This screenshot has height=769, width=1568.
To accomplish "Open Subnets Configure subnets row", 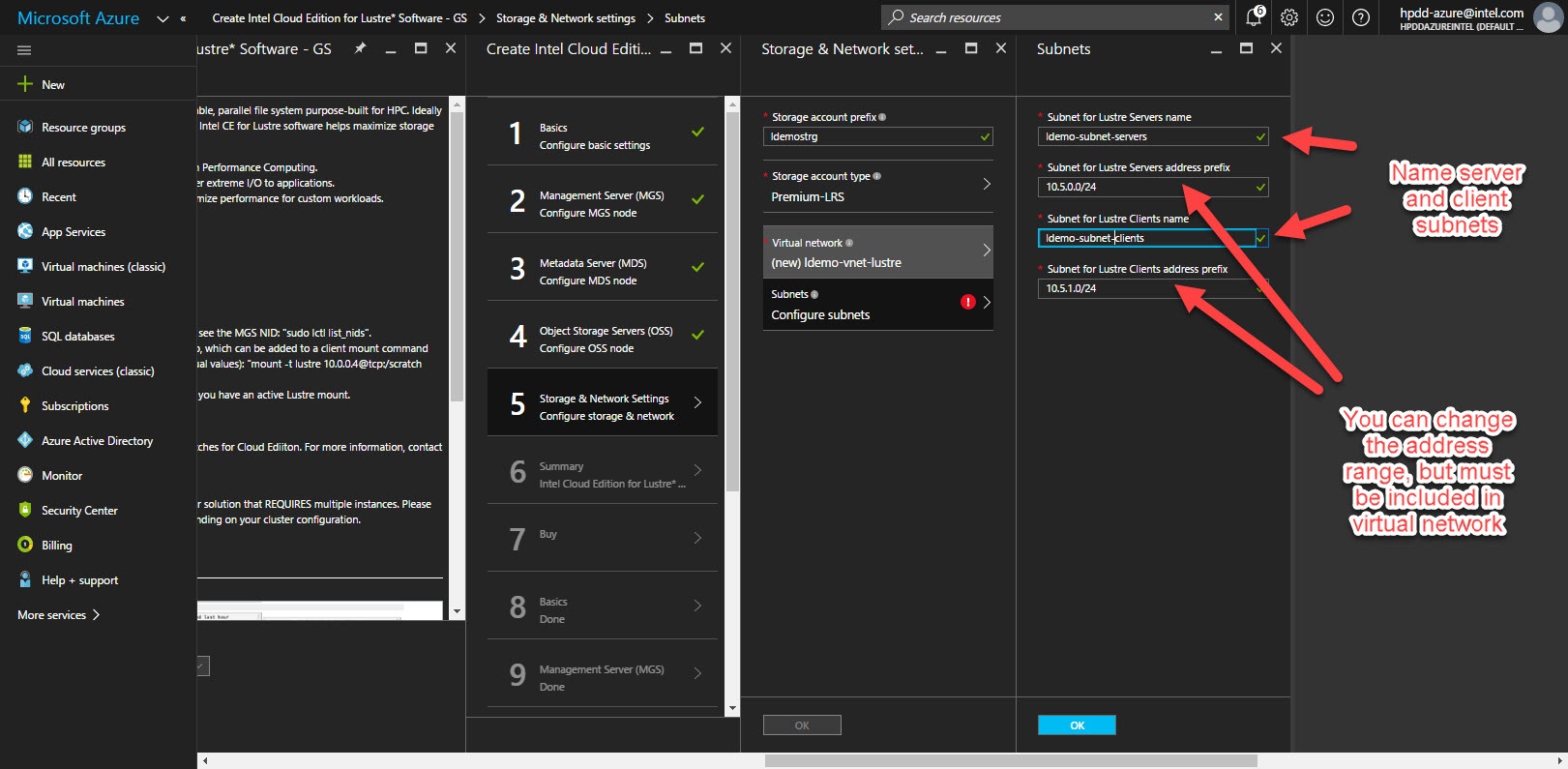I will pos(878,305).
